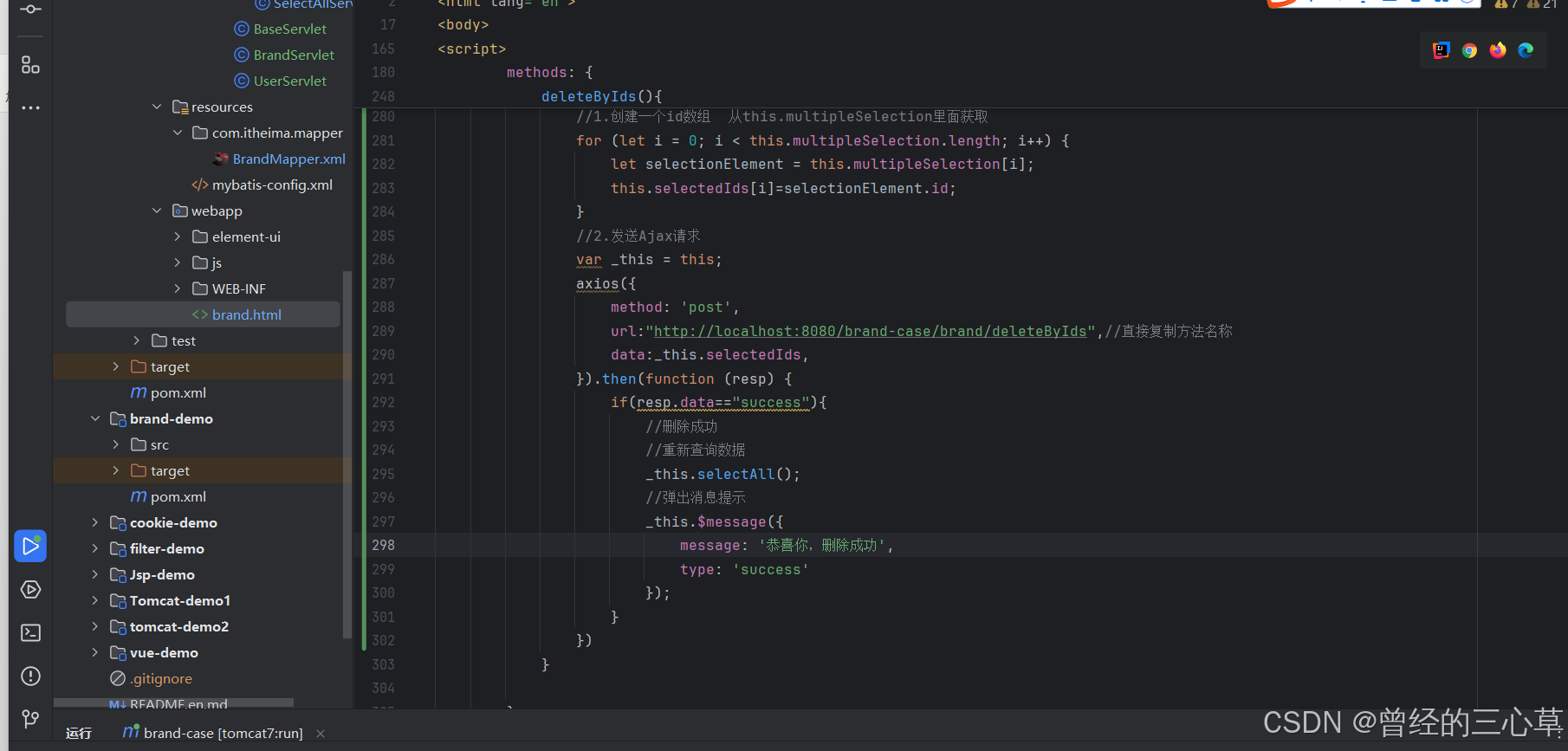Viewport: 1568px width, 751px height.
Task: Place cursor on _this.selectAll() line
Action: tap(722, 474)
